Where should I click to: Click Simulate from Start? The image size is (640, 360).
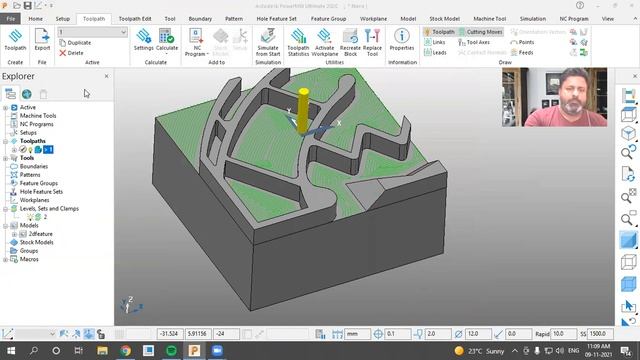(268, 42)
